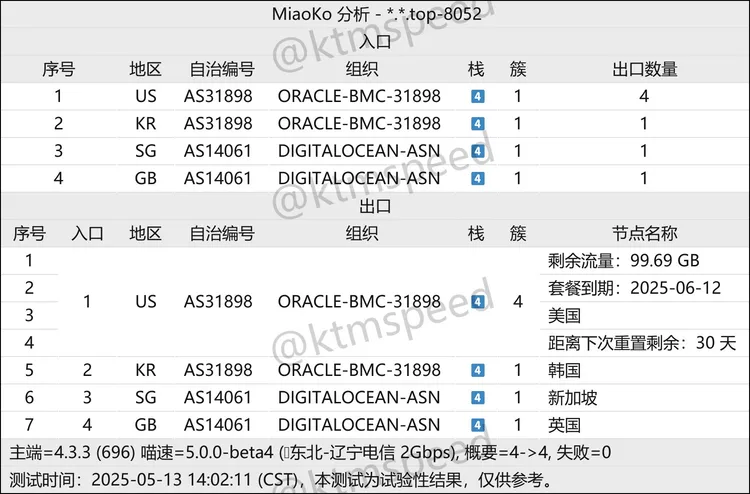Click the IPv4 badge in entry table GB row
This screenshot has height=494, width=750.
pos(477,178)
